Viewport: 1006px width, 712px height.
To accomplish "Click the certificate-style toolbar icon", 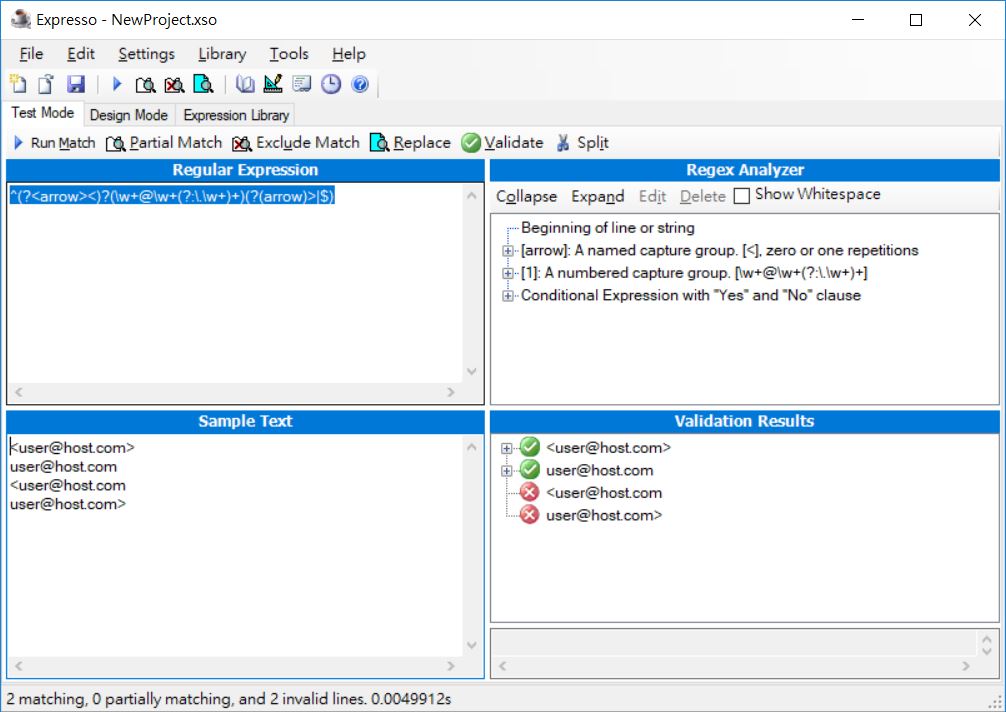I will 302,84.
